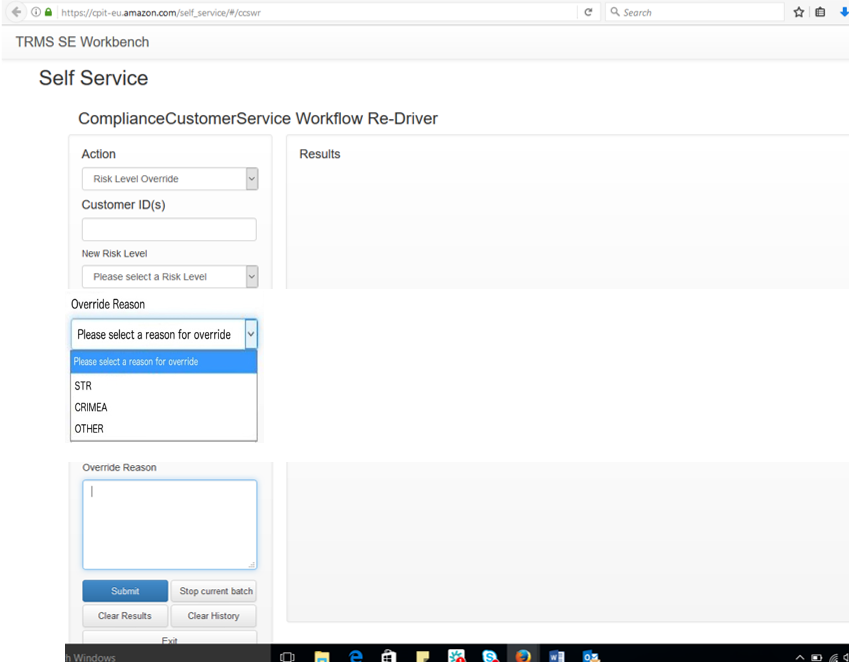This screenshot has height=662, width=849.
Task: Click the magnifier icon in Search box
Action: 615,11
